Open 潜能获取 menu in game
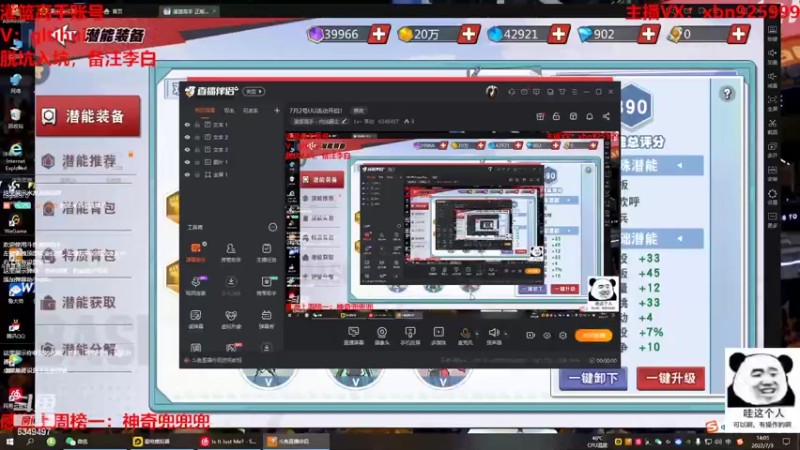Image resolution: width=800 pixels, height=450 pixels. 87,303
